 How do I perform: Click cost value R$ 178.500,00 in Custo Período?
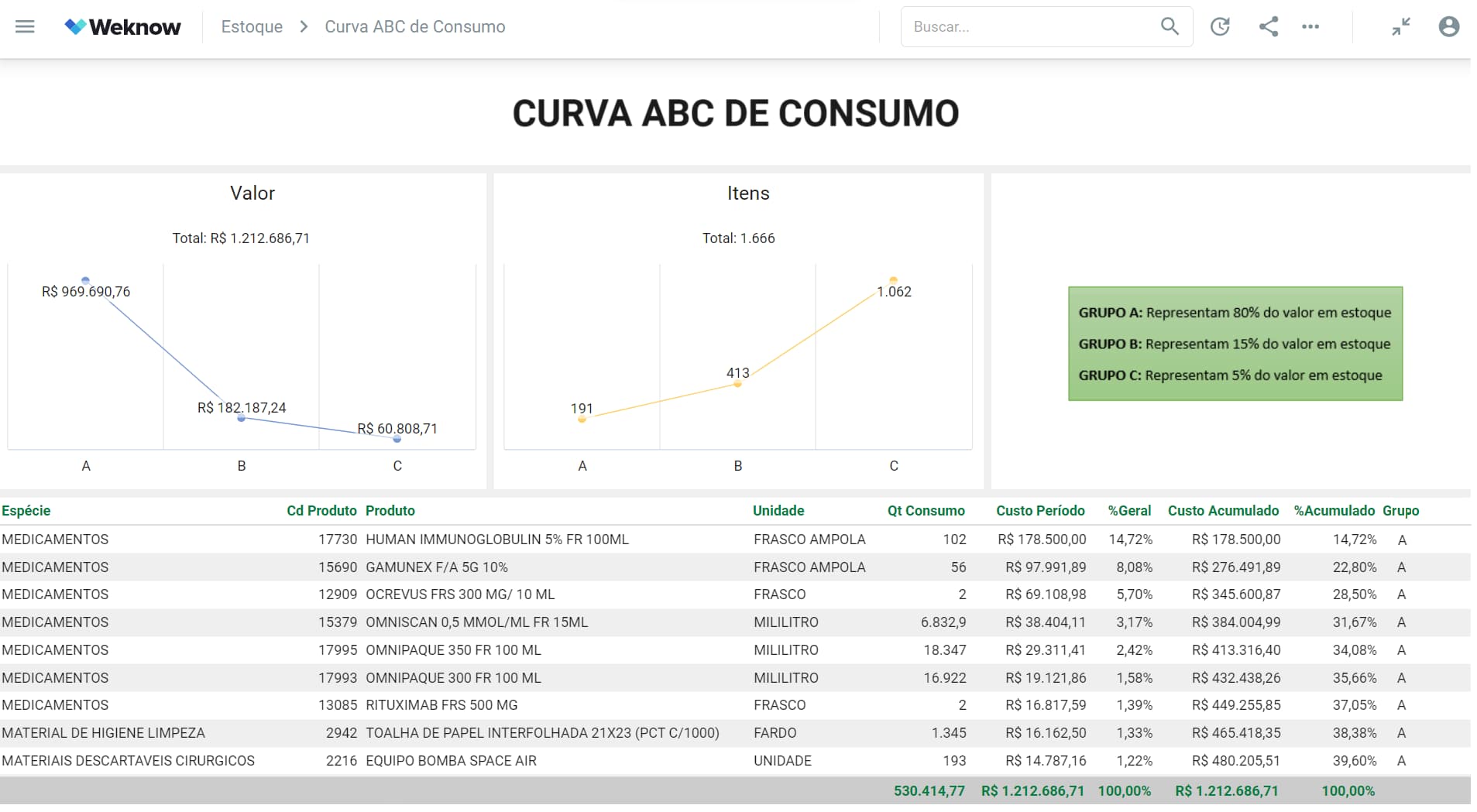pyautogui.click(x=1042, y=540)
